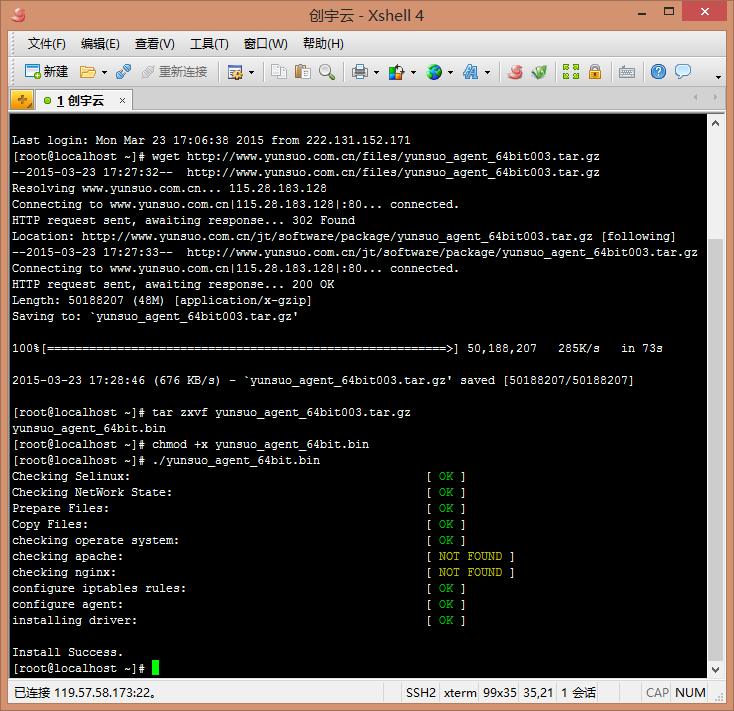Add a new tab with yellow plus button
Image resolution: width=734 pixels, height=711 pixels.
22,100
